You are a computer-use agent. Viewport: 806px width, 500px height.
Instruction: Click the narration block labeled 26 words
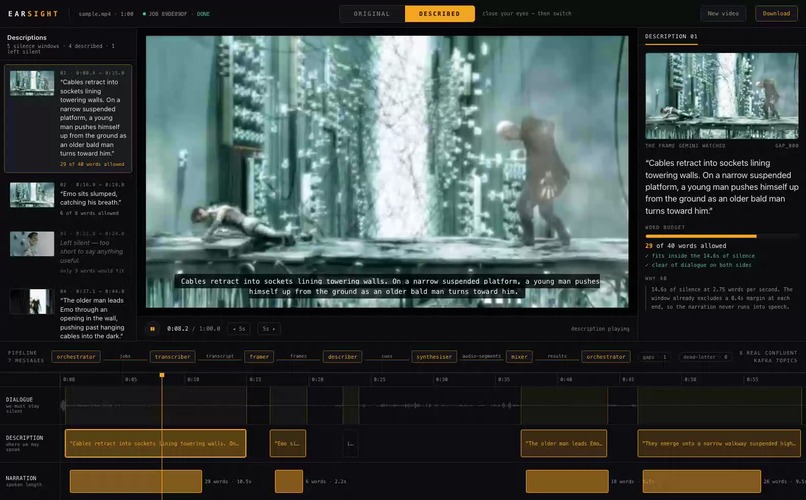click(702, 482)
